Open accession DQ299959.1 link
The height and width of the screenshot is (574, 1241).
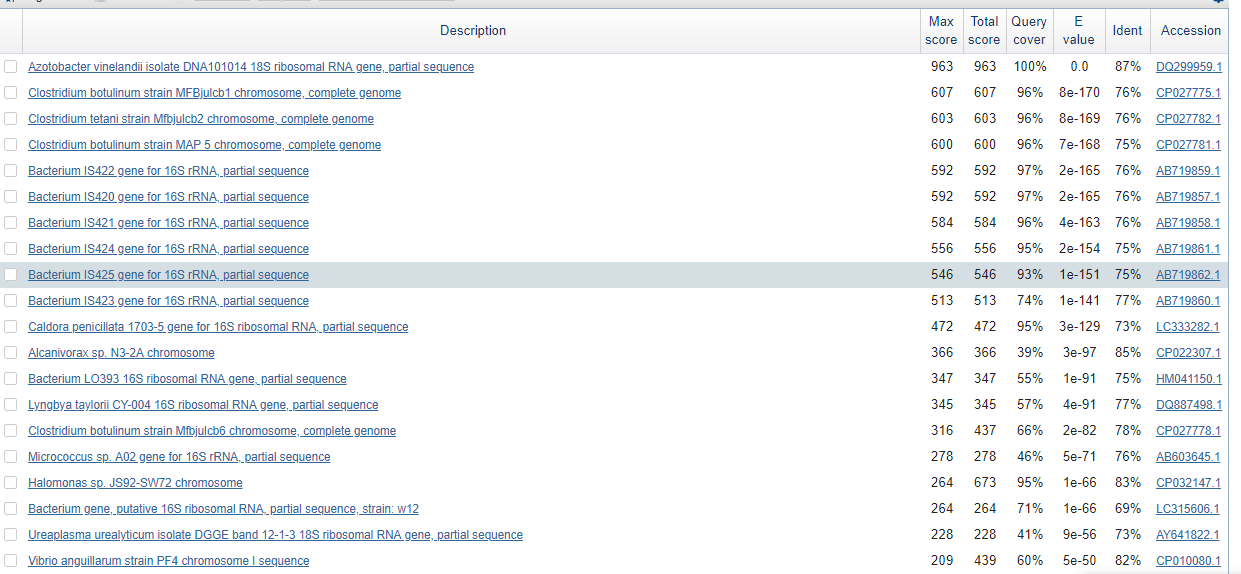[1188, 67]
